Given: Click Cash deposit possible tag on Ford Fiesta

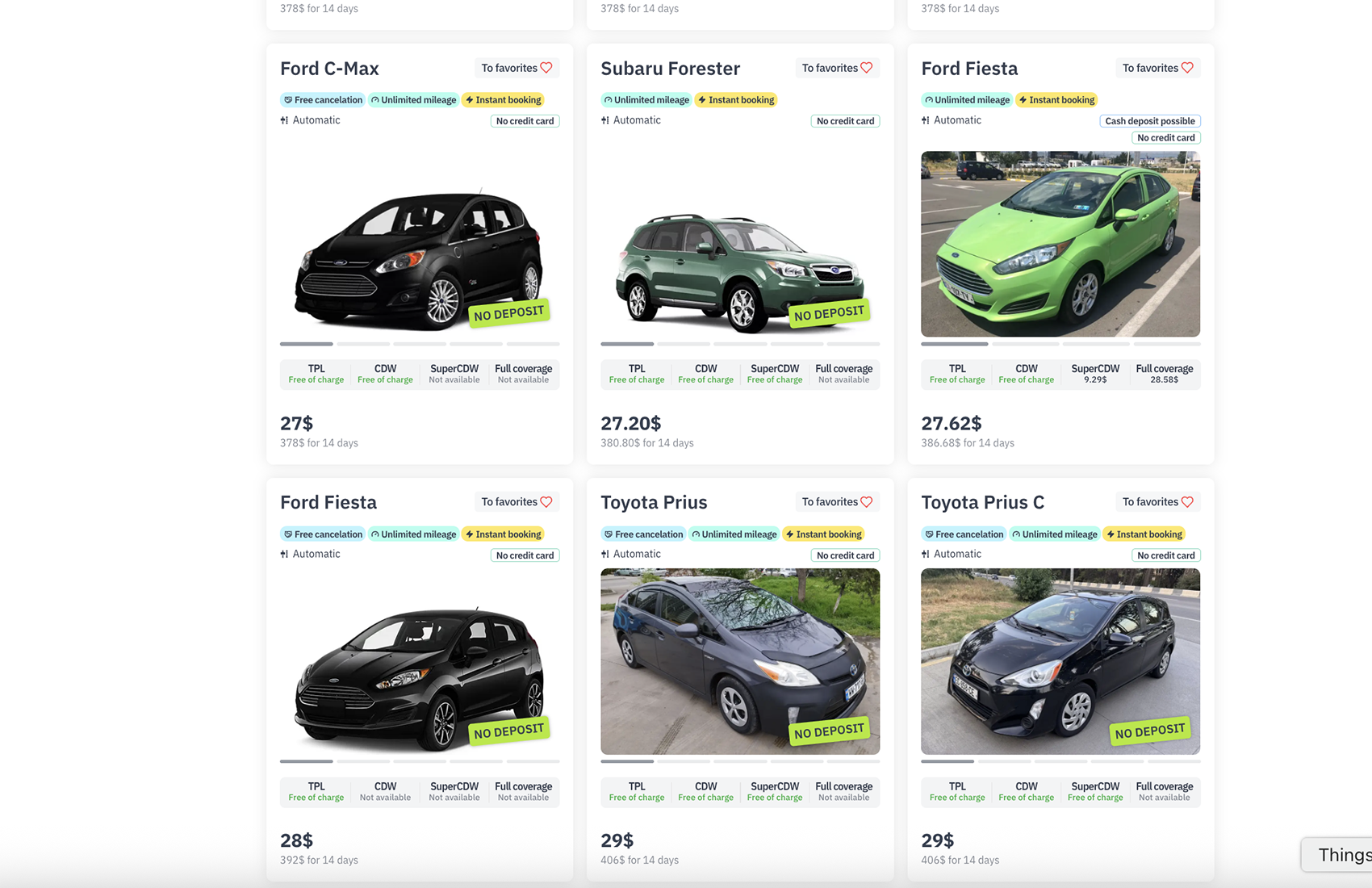Looking at the screenshot, I should point(1149,121).
